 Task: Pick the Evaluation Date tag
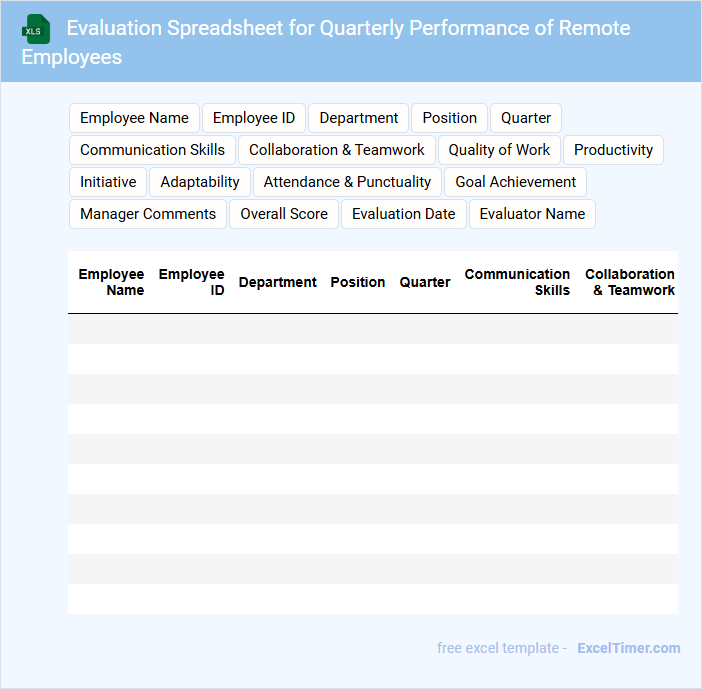(x=403, y=214)
